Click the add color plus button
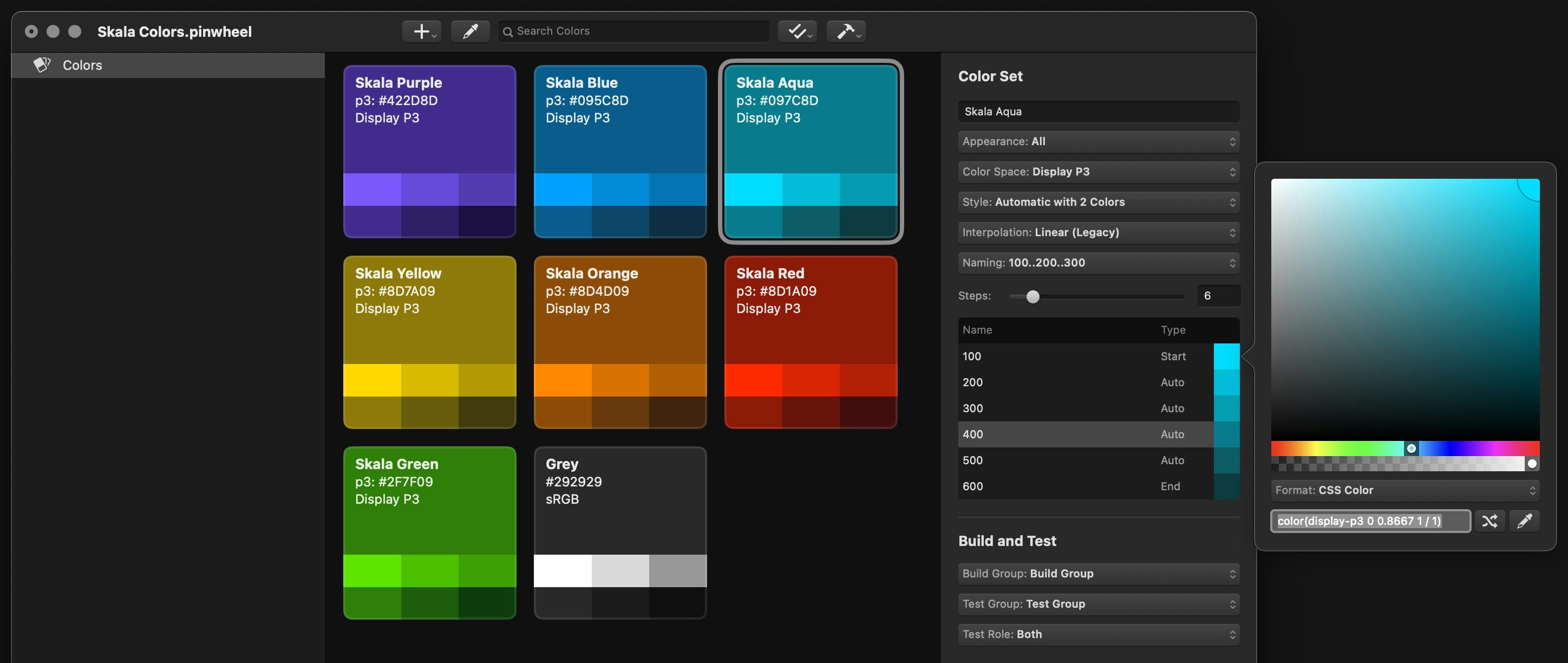 [421, 31]
